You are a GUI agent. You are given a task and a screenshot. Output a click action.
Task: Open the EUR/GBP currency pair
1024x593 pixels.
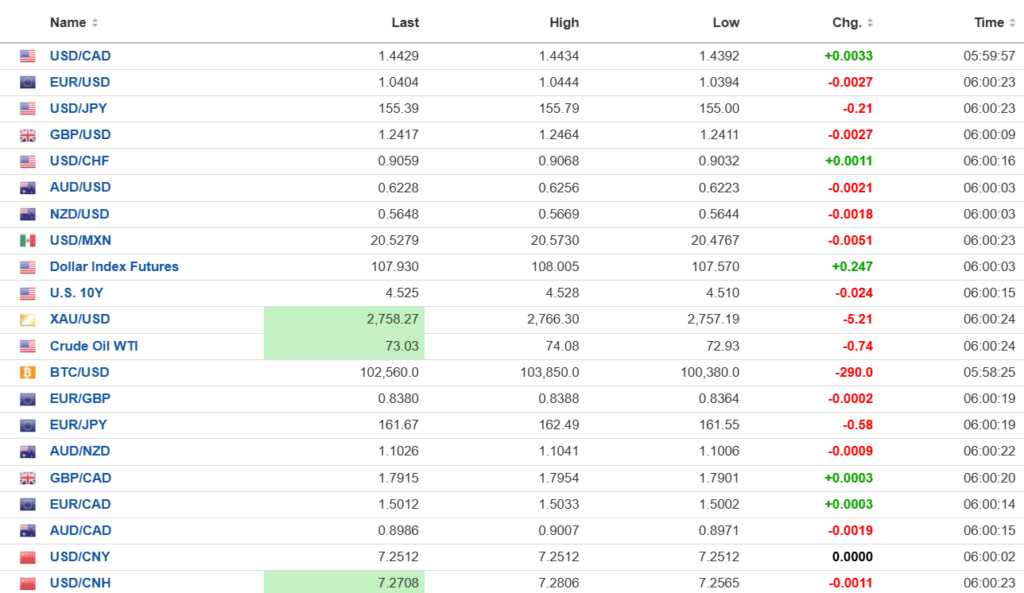pyautogui.click(x=80, y=399)
